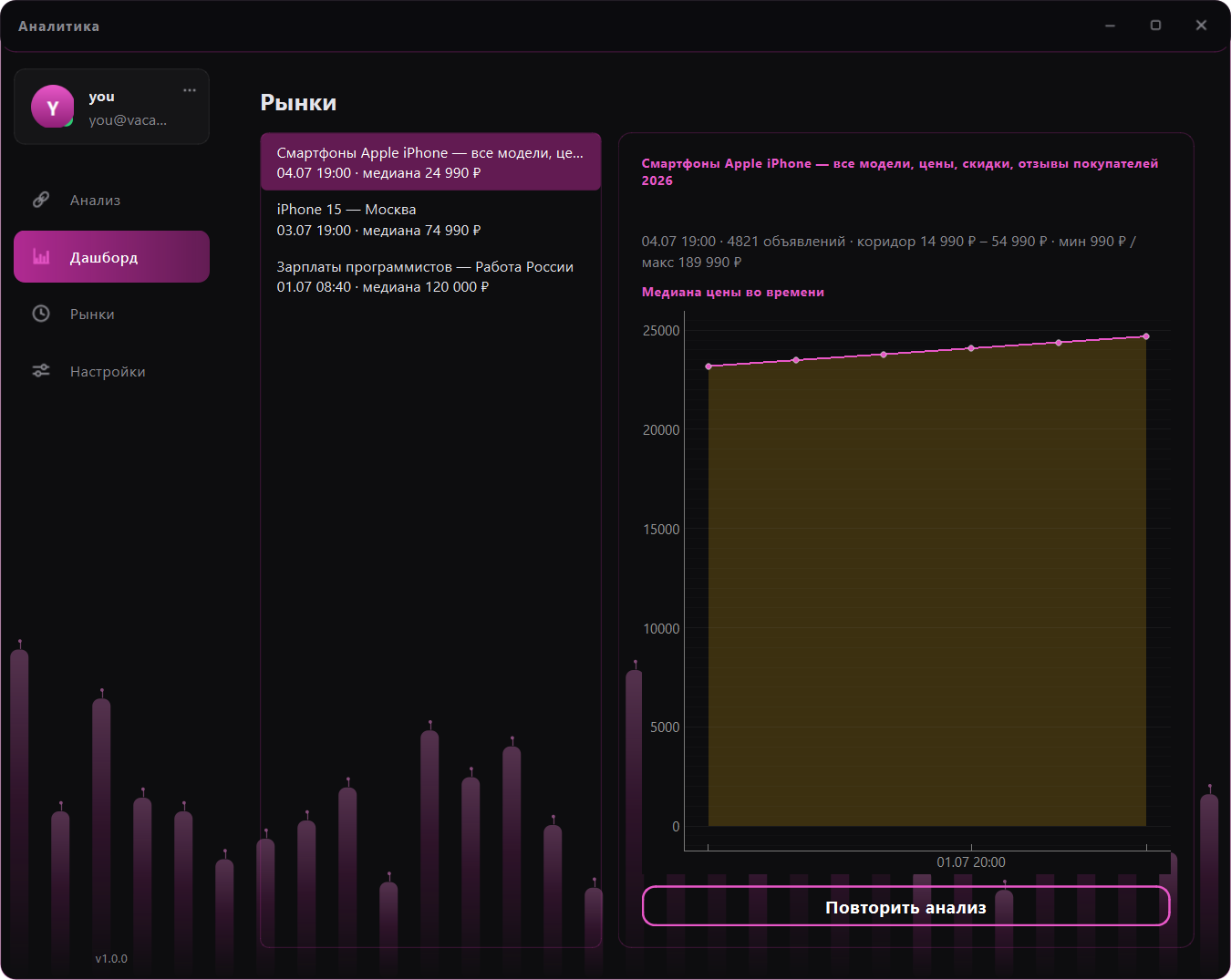This screenshot has height=980, width=1231.
Task: Click the last data point on the median chart
Action: [x=1146, y=336]
